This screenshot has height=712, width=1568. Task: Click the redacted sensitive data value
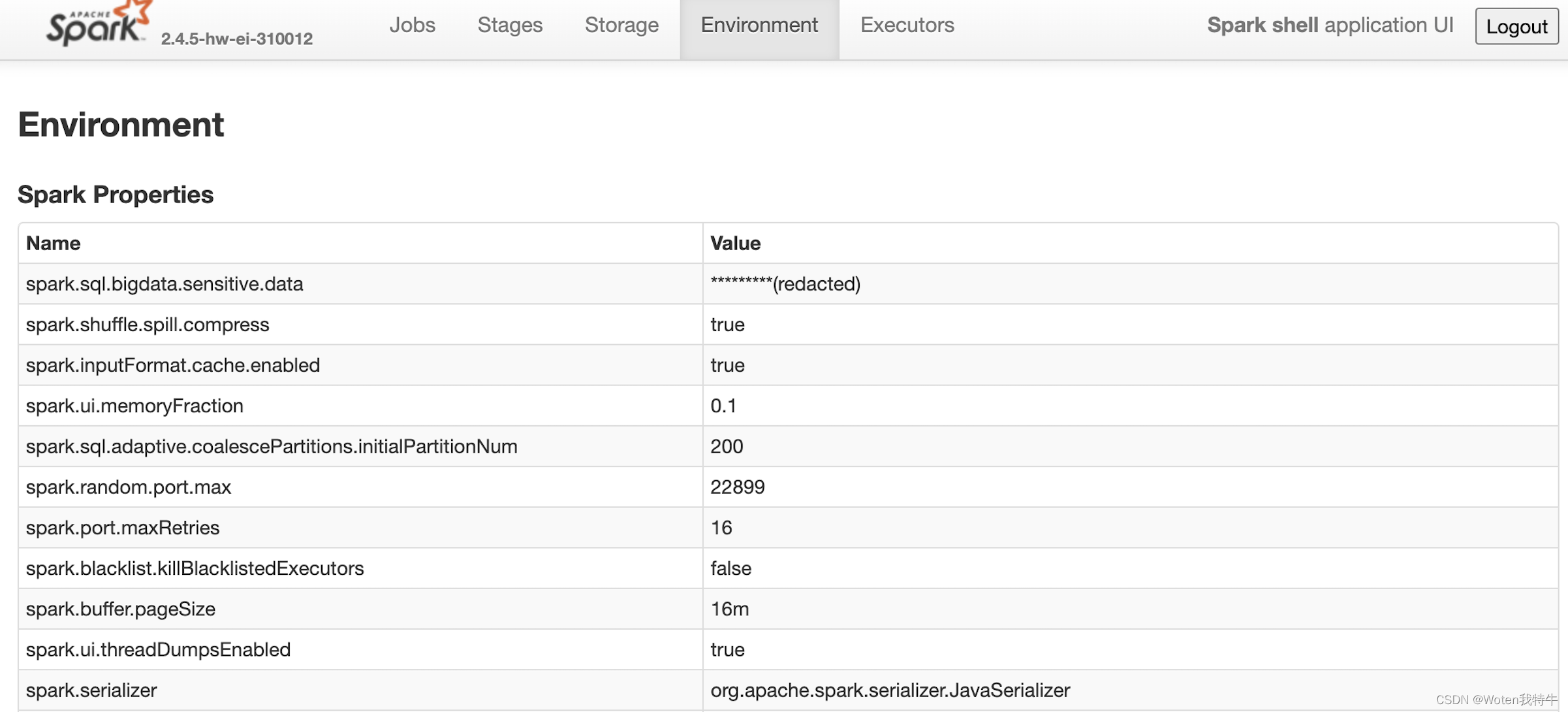785,283
